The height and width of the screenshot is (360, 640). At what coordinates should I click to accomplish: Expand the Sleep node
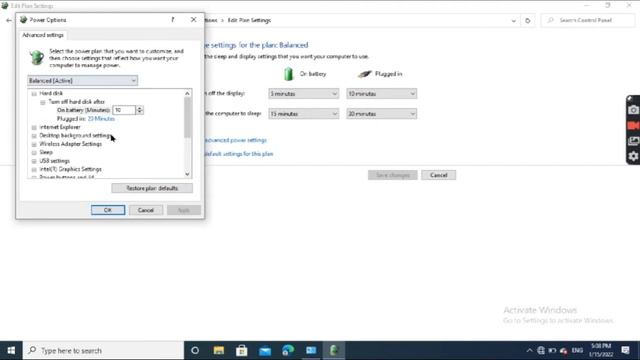[34, 153]
